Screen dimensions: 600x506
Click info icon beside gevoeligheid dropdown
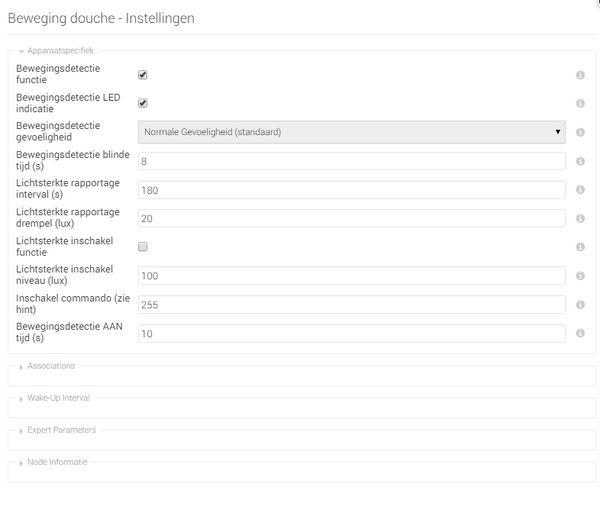(x=580, y=132)
